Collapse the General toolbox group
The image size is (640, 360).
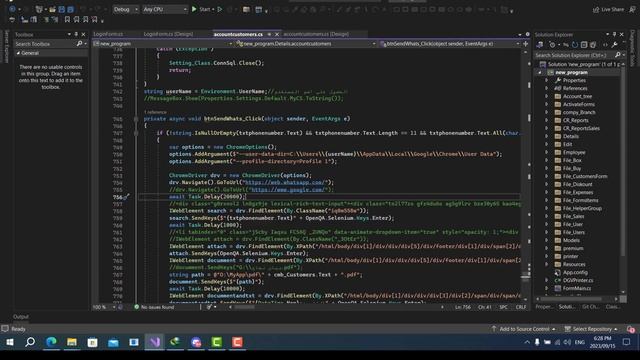(x=18, y=53)
